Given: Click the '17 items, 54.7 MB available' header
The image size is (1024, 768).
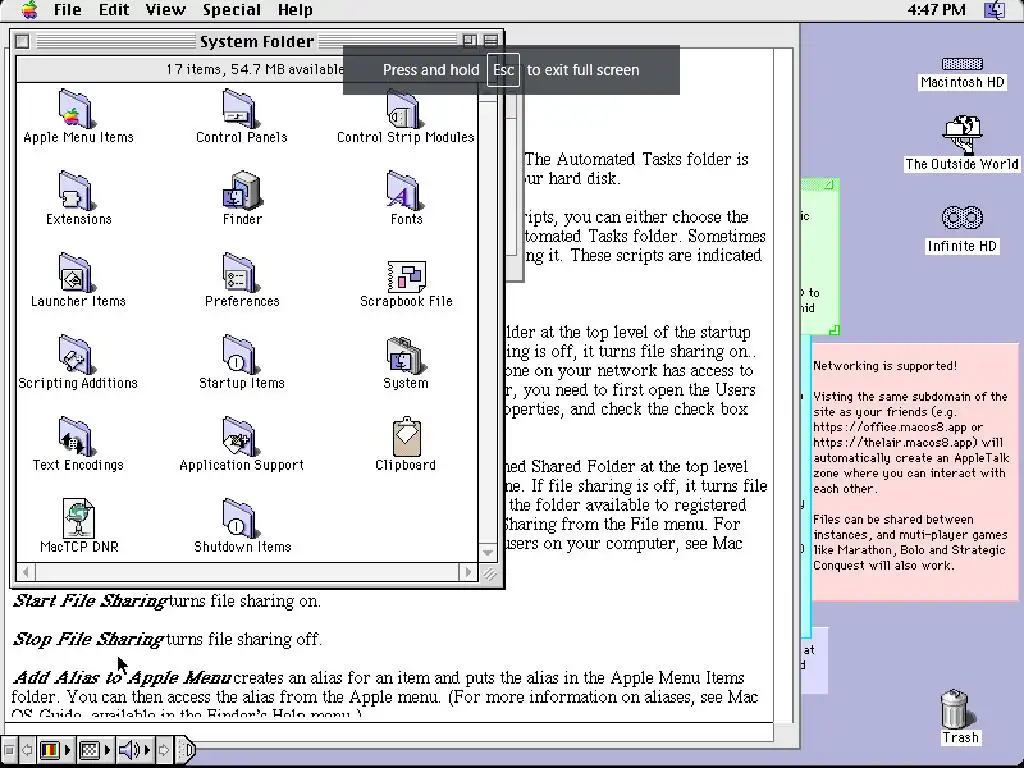Looking at the screenshot, I should point(255,69).
